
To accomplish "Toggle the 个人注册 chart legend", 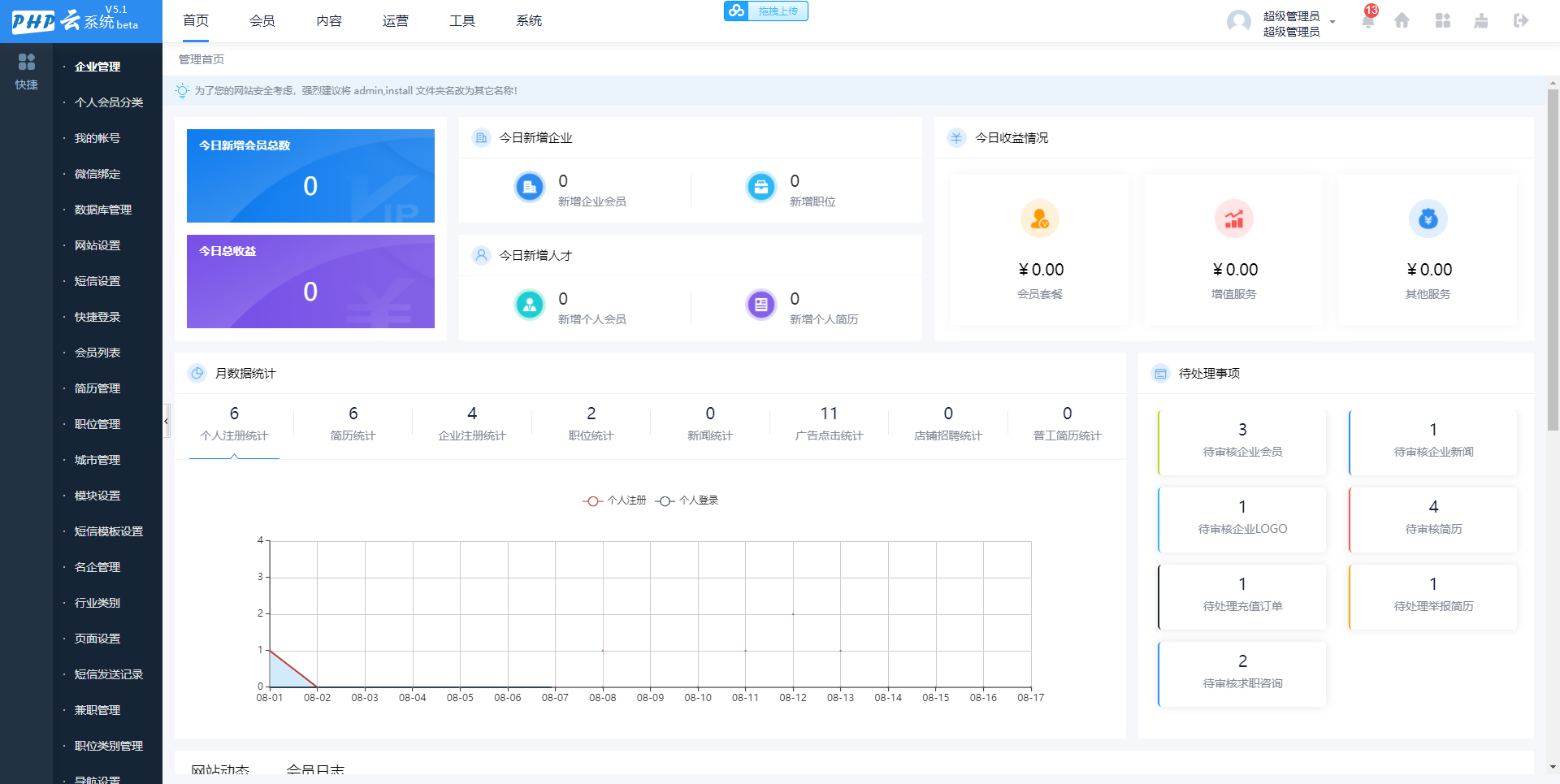I will (x=614, y=500).
